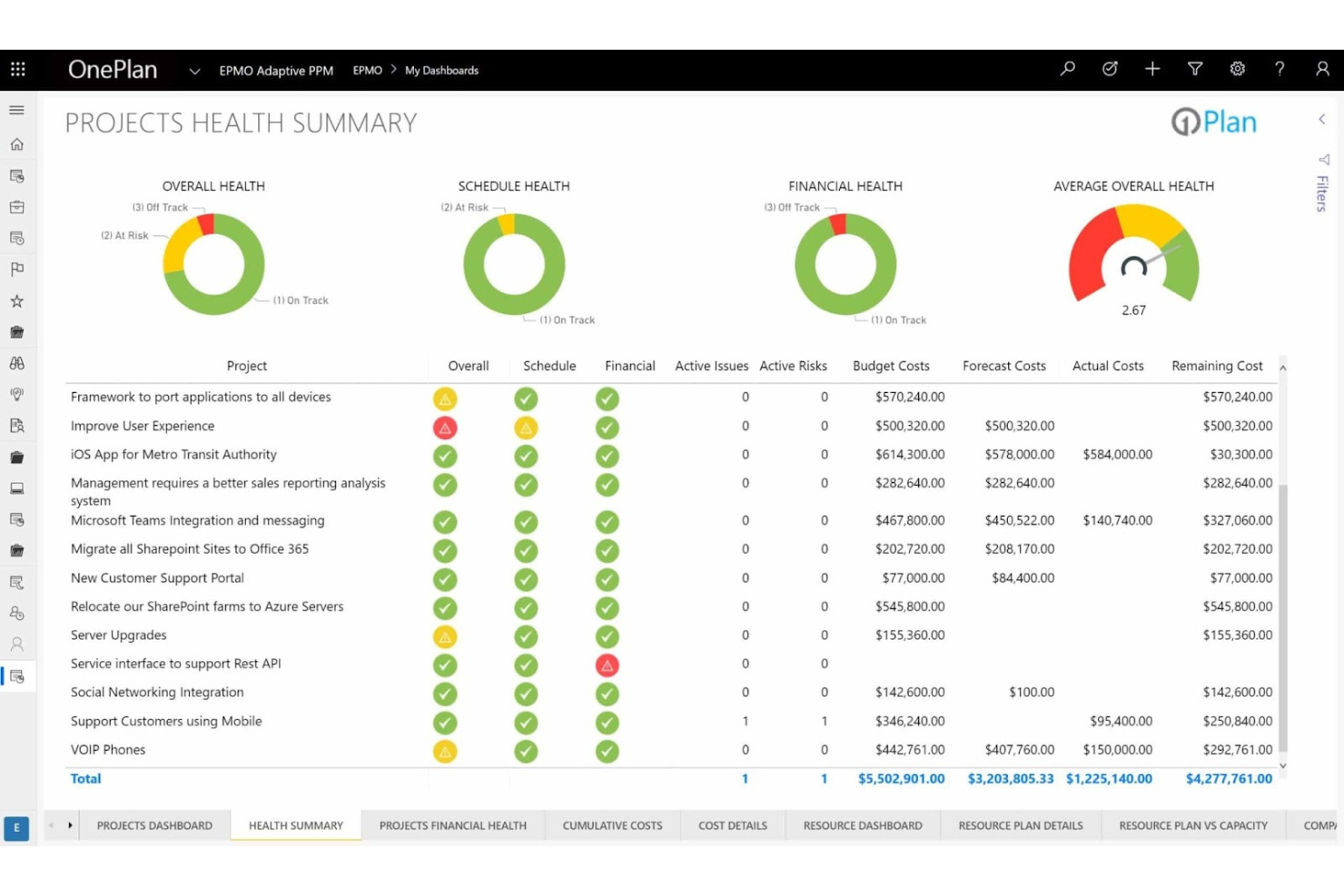Click the laptop icon in left sidebar

tap(16, 488)
